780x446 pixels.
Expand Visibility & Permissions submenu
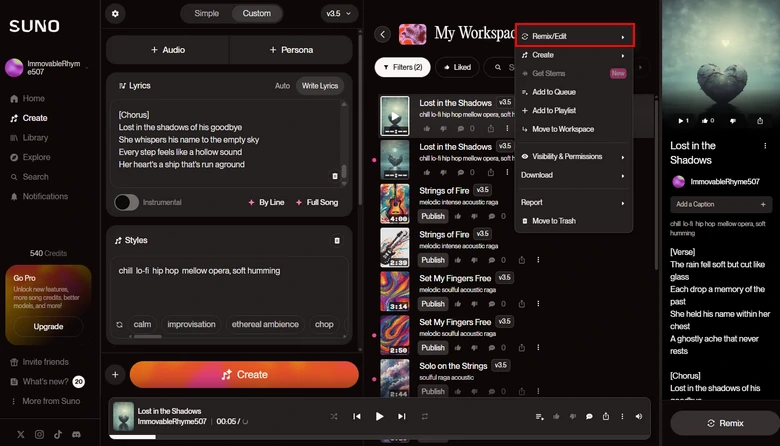coord(574,156)
